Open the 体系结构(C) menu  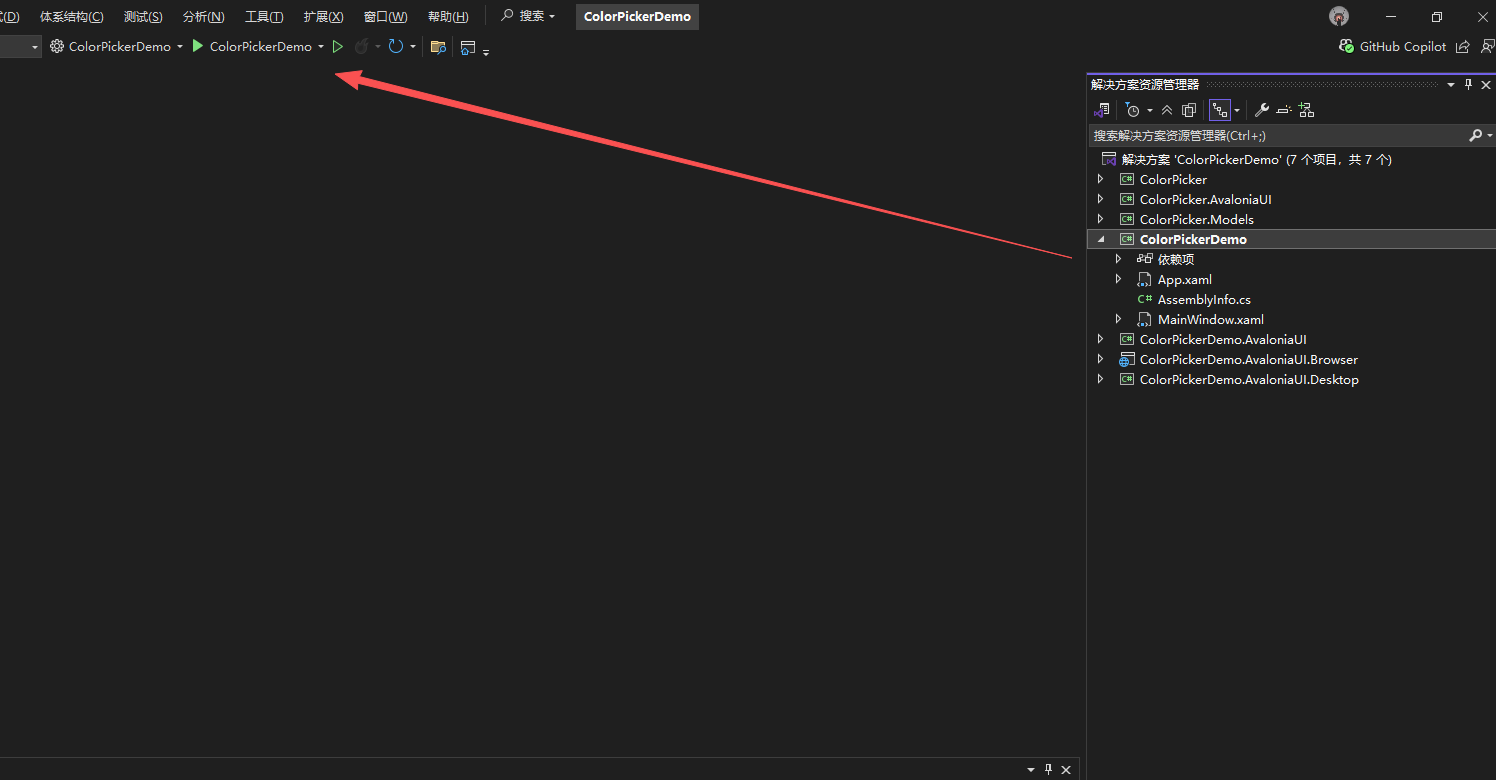72,17
